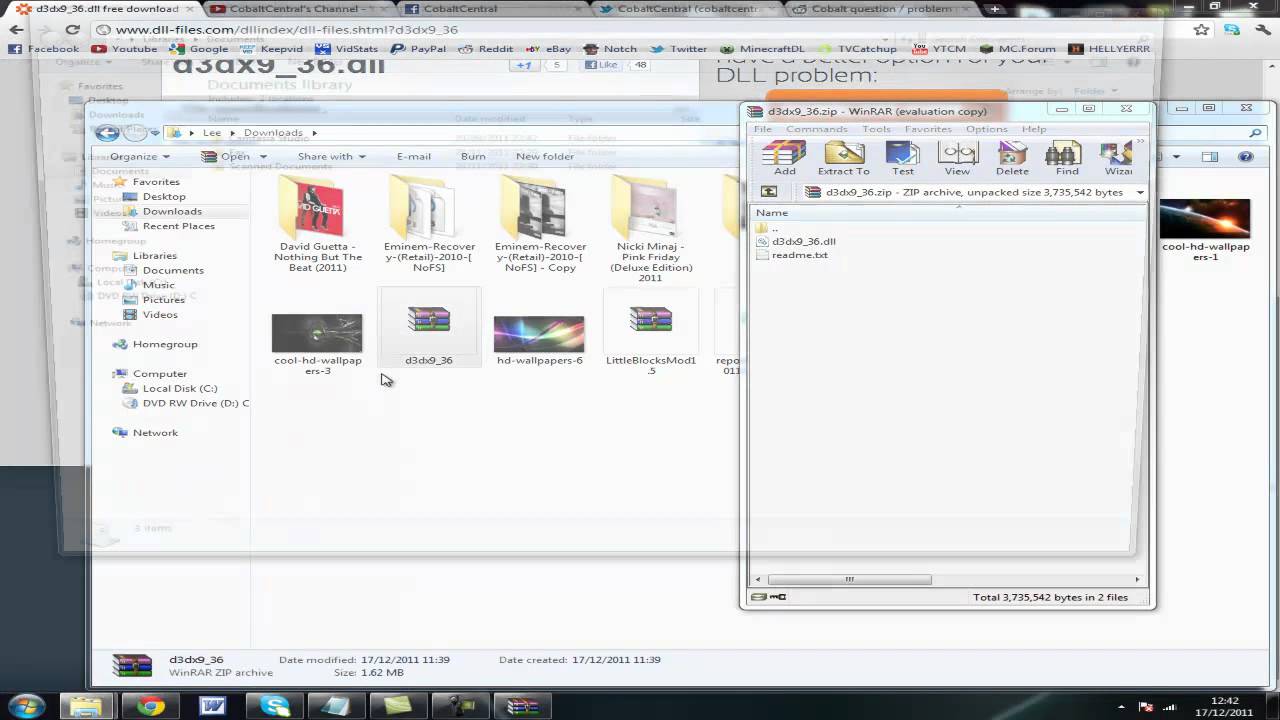Open Network in navigation pane

[x=155, y=433]
